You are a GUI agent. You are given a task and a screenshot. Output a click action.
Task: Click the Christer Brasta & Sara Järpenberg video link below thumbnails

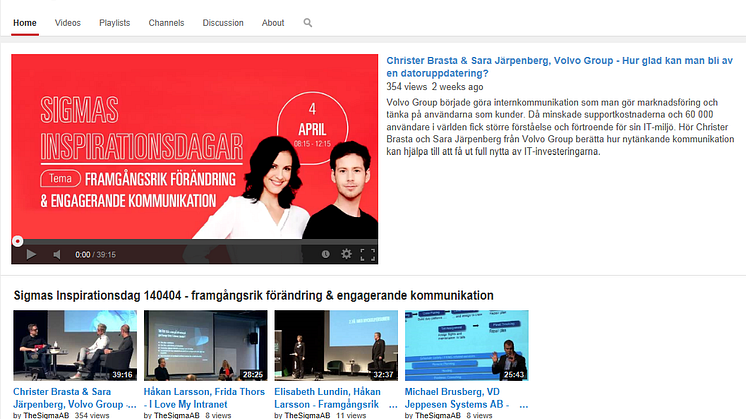tap(75, 398)
